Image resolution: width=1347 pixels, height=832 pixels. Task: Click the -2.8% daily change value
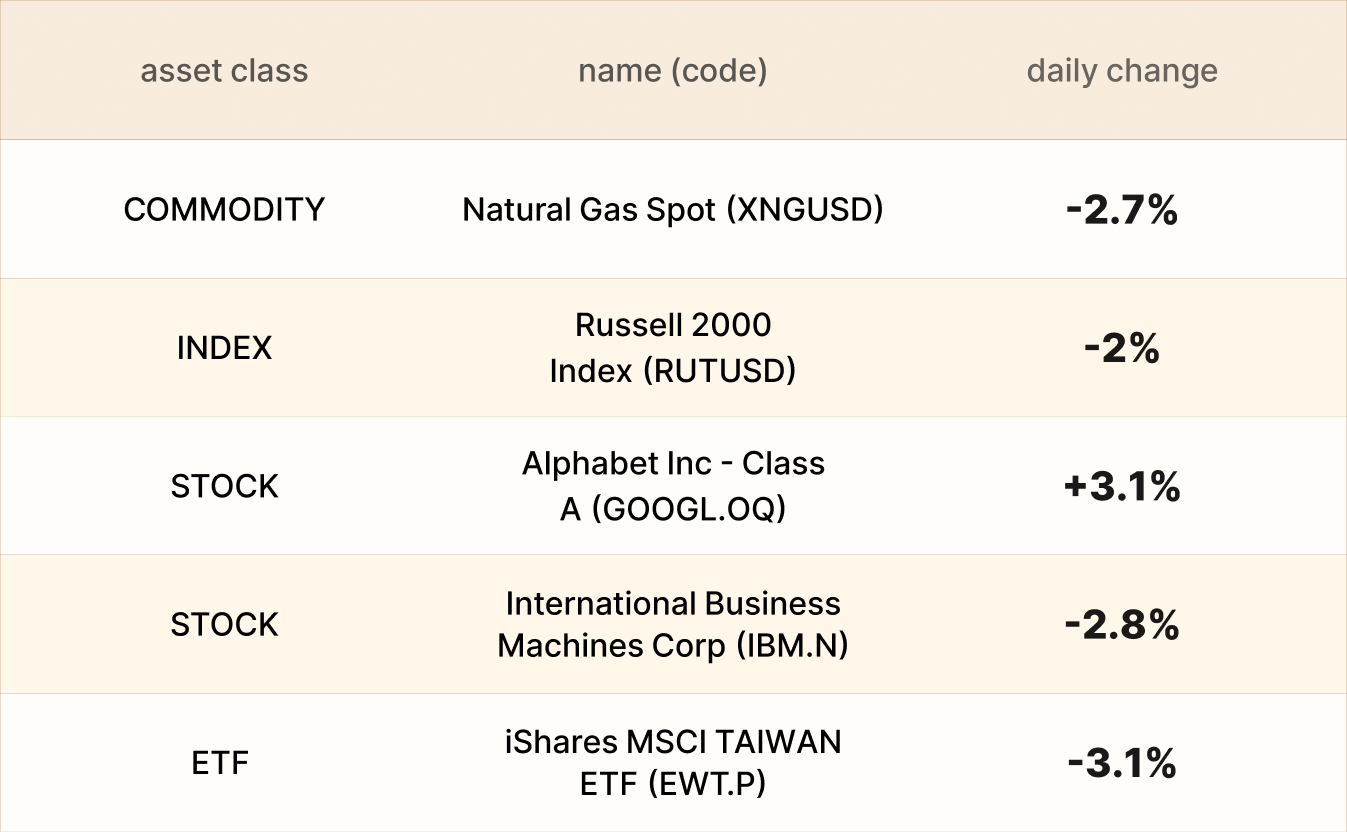1122,625
